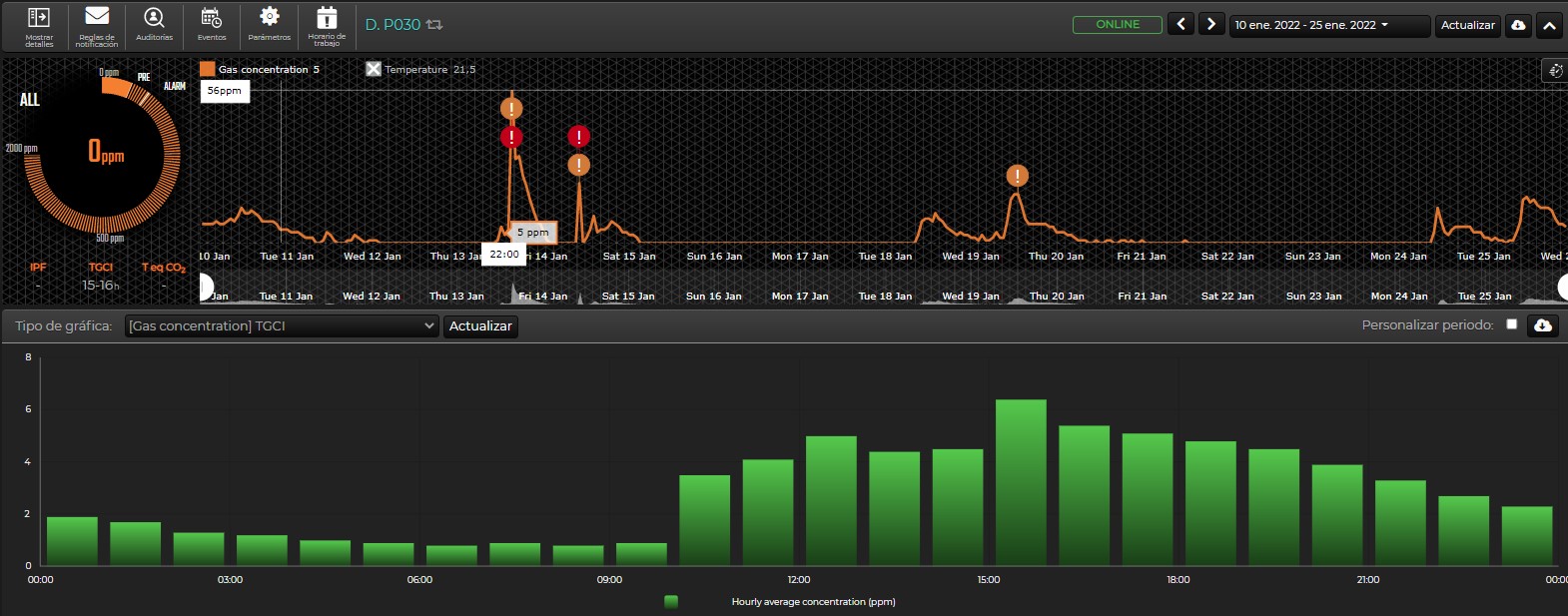Image resolution: width=1568 pixels, height=616 pixels.
Task: Download data using the top cloud icon
Action: 1518,25
